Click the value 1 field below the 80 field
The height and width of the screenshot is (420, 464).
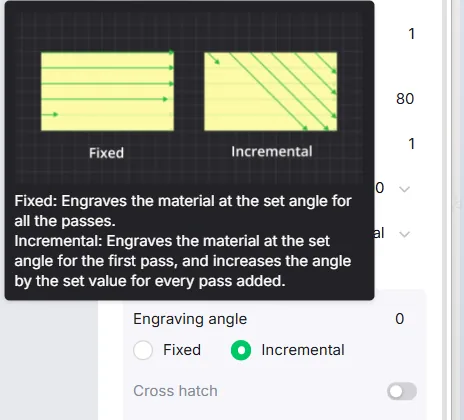[411, 144]
